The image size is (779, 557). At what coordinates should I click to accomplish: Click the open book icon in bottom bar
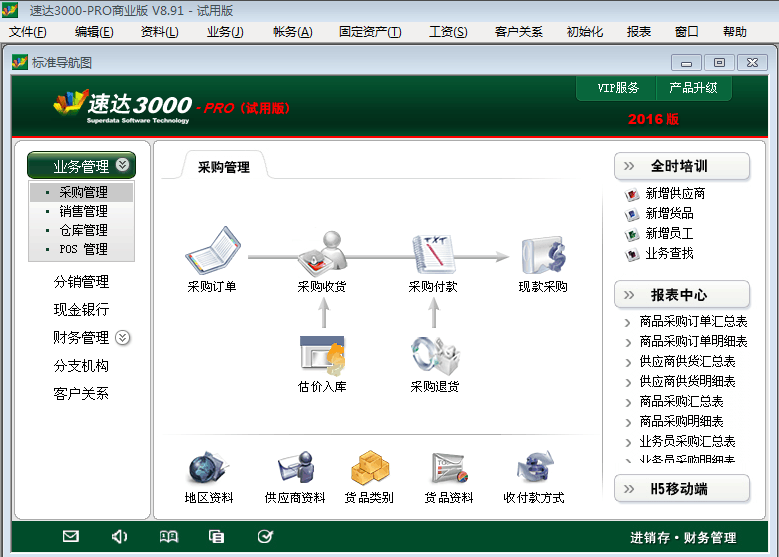168,536
